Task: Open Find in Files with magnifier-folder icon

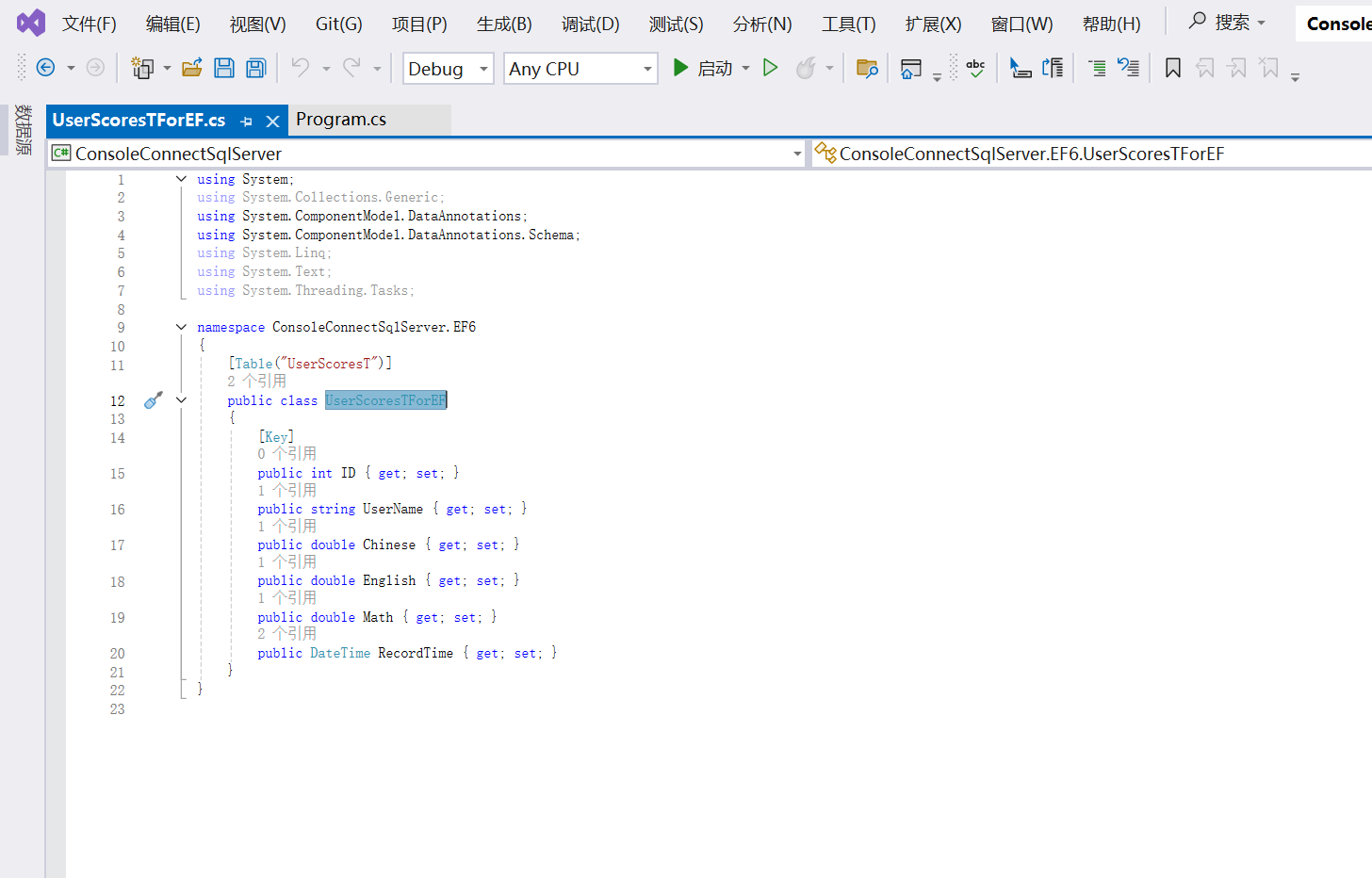Action: click(867, 68)
